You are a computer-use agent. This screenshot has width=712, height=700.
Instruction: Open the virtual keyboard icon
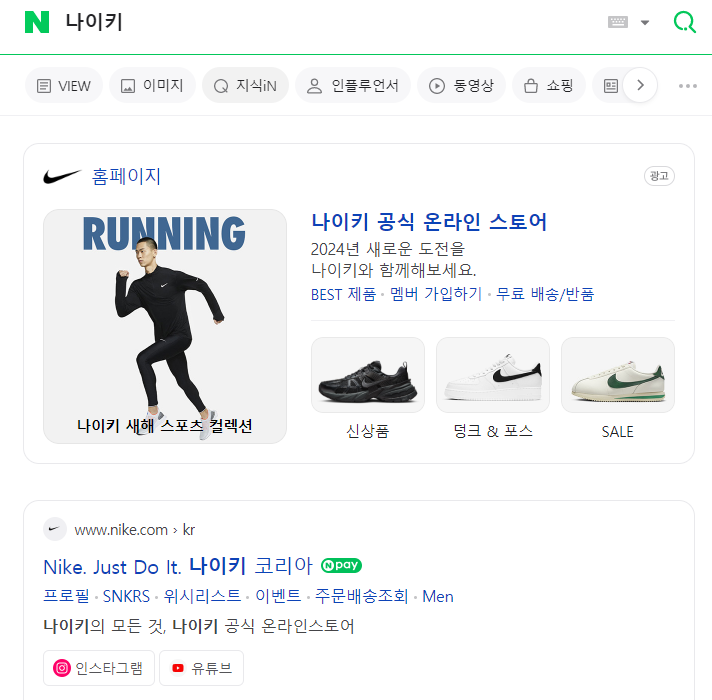(618, 22)
